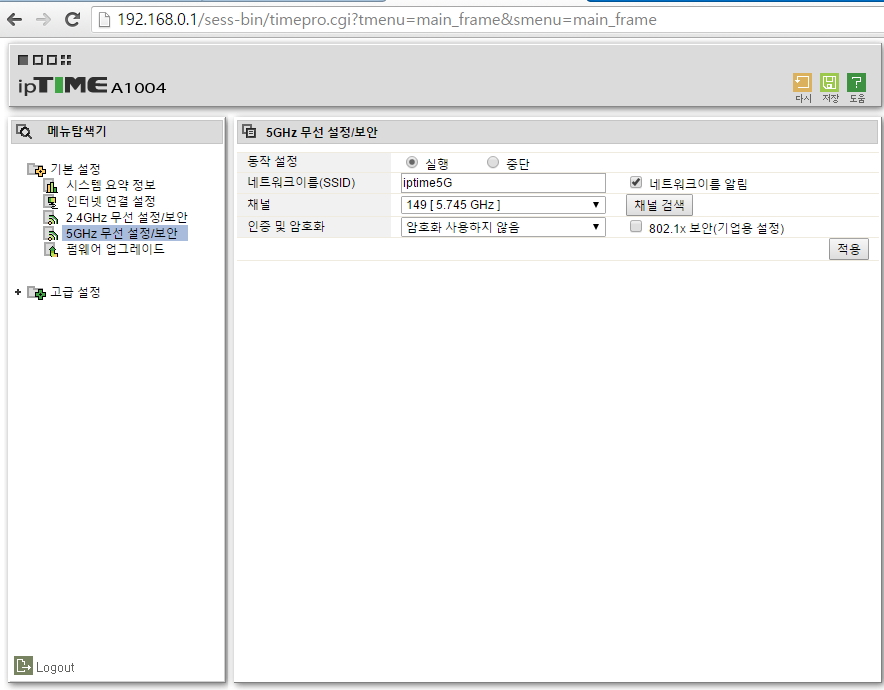The height and width of the screenshot is (690, 884).
Task: Click the Logout icon at bottom left
Action: click(x=23, y=666)
